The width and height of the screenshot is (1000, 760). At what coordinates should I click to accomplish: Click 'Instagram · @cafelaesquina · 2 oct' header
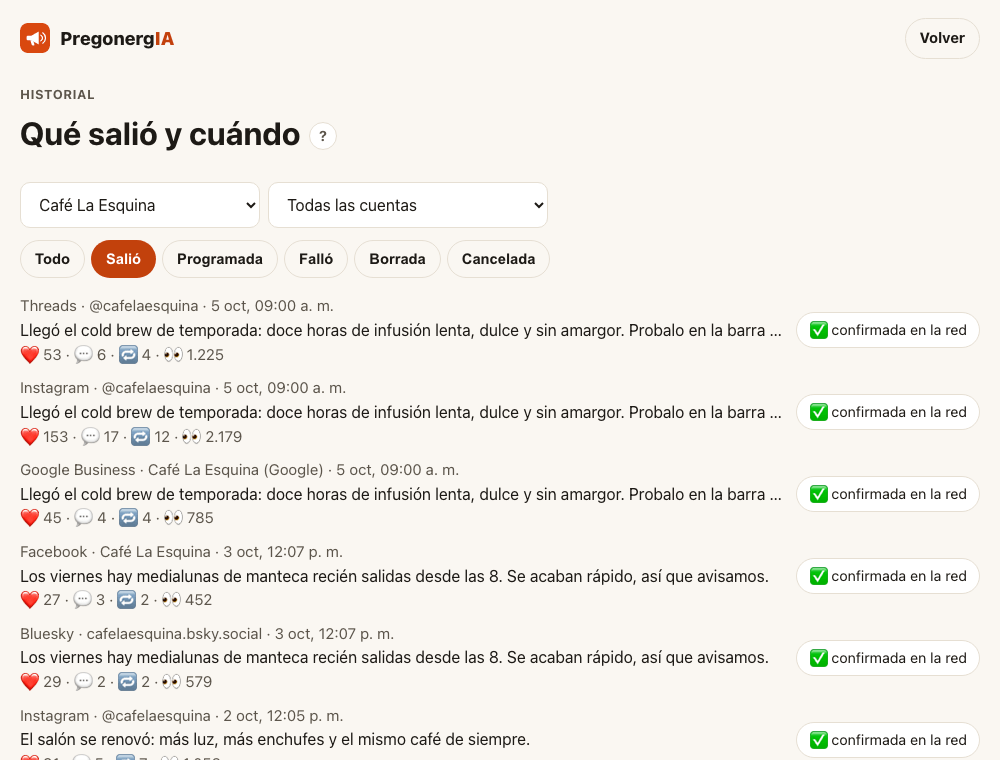(x=181, y=716)
